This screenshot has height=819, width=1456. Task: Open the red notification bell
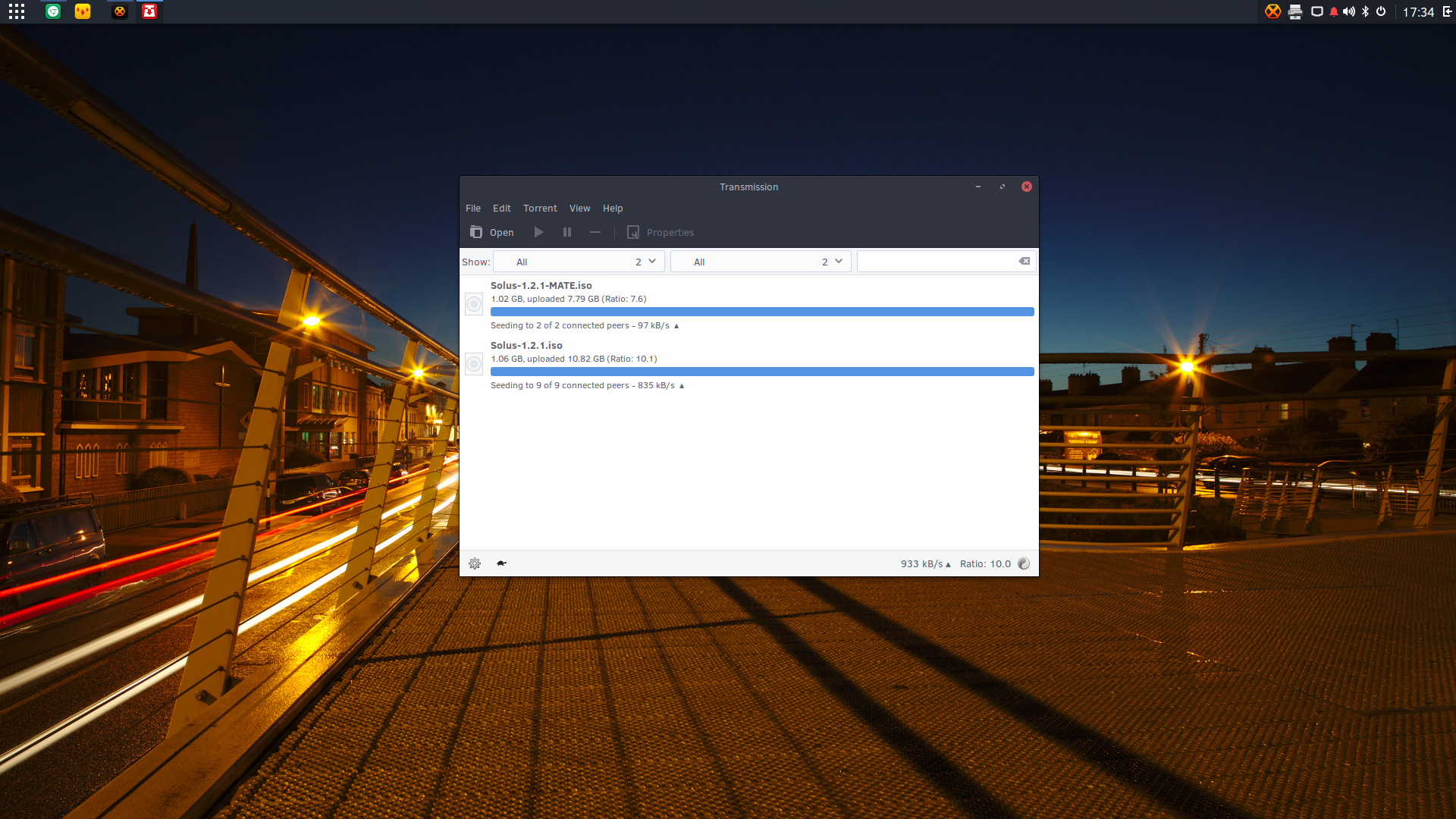1334,11
